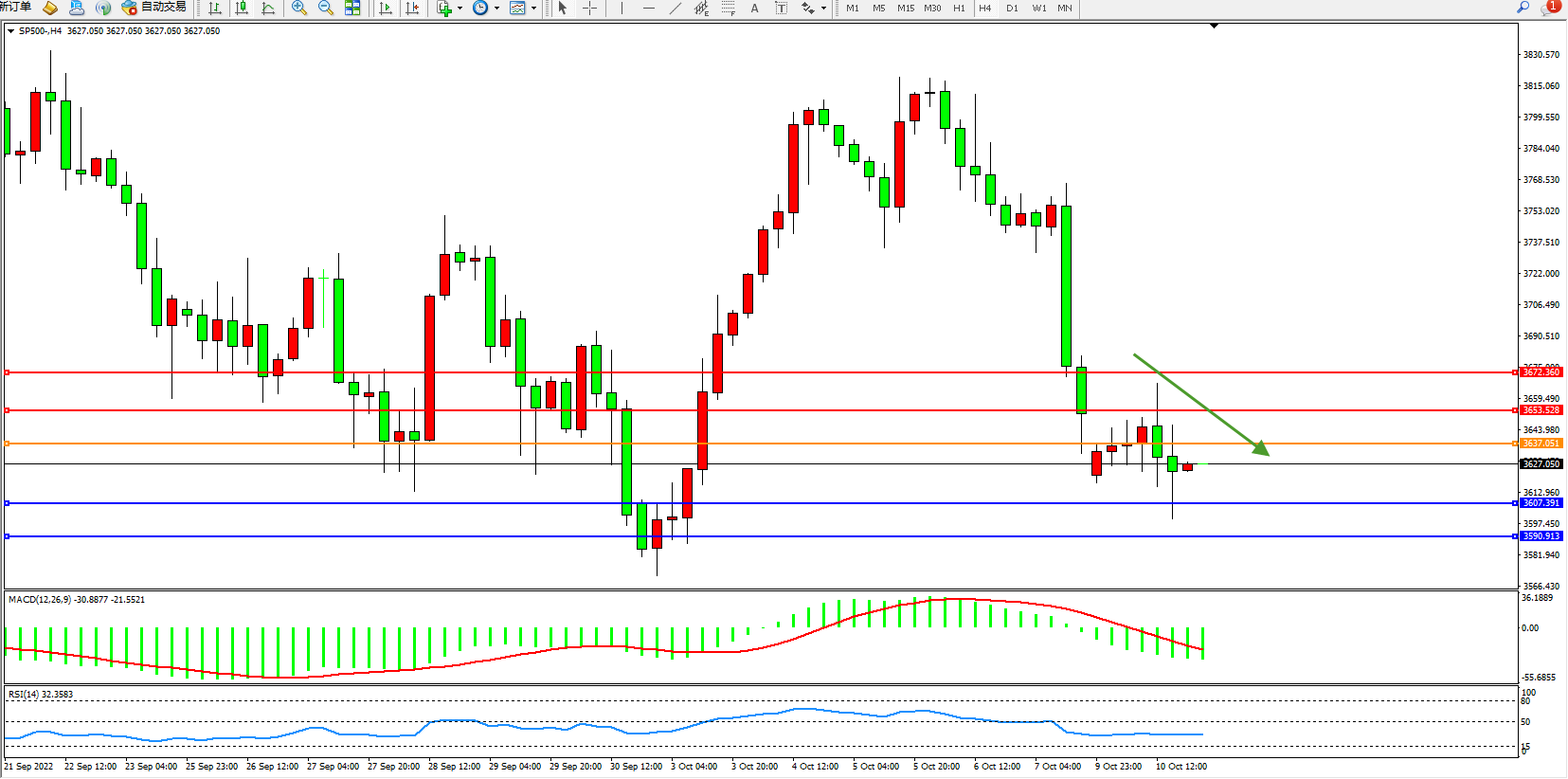
Task: Select the Fibonacci retracement tool
Action: point(728,9)
